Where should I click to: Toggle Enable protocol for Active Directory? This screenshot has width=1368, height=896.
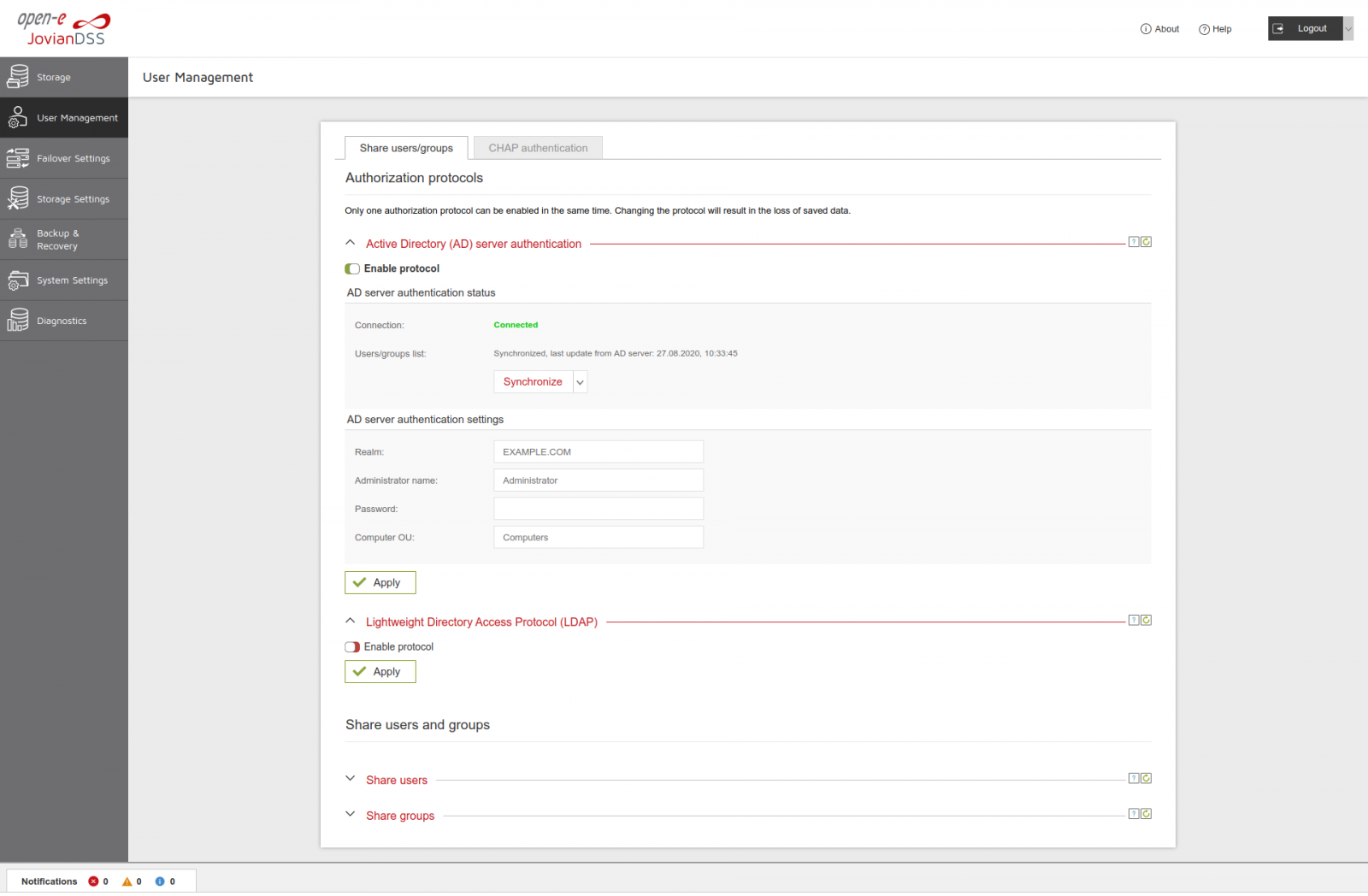tap(352, 268)
